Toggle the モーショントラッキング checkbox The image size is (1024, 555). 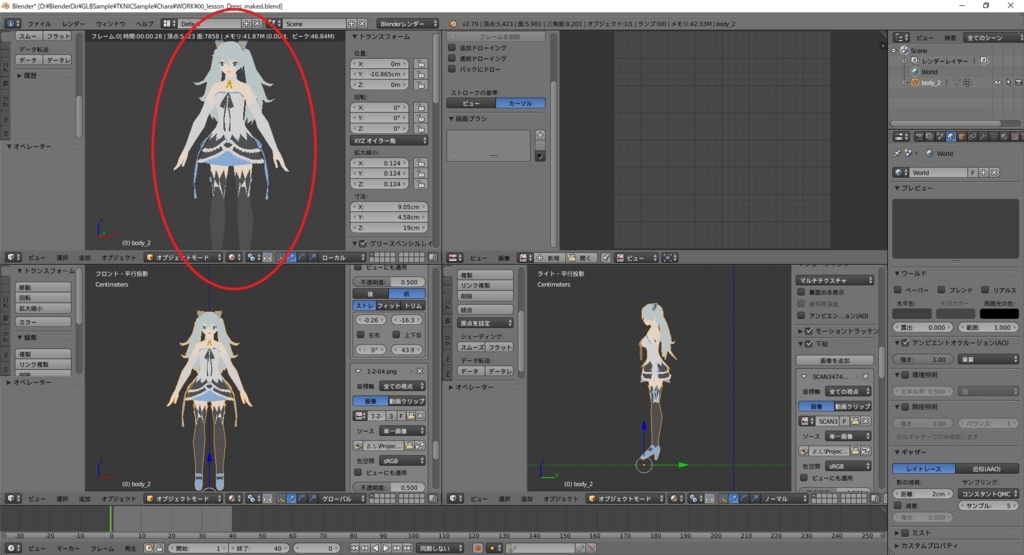tap(809, 331)
